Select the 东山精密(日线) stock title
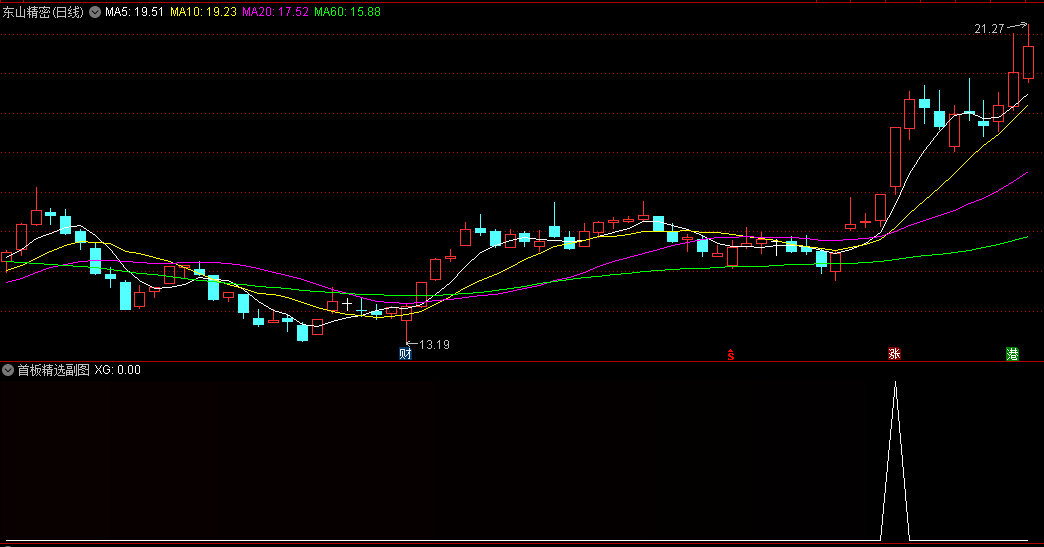1044x547 pixels. click(43, 12)
